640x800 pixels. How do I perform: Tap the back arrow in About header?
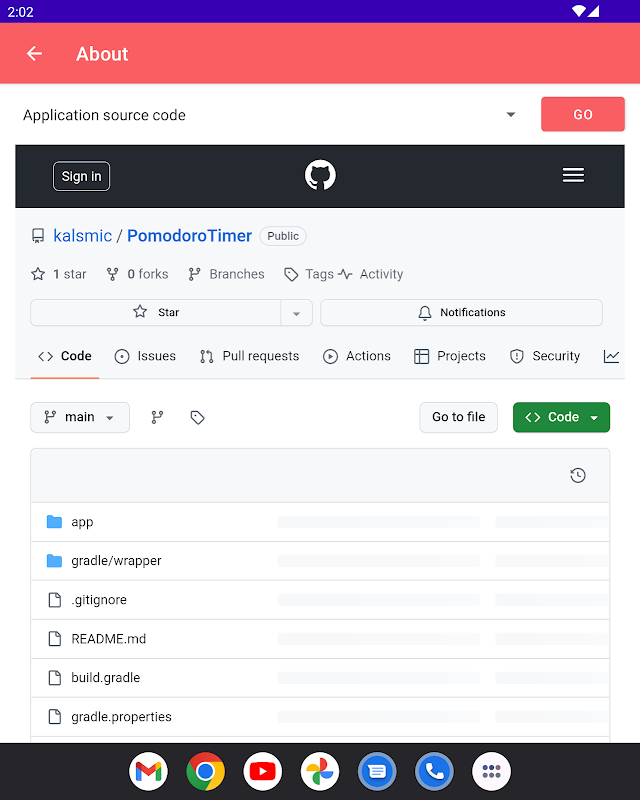pyautogui.click(x=35, y=54)
